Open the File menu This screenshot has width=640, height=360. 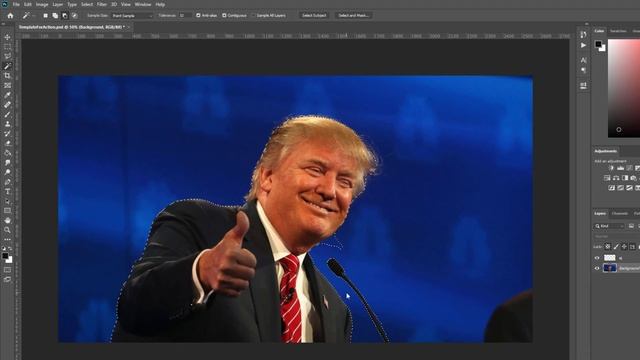[16, 4]
